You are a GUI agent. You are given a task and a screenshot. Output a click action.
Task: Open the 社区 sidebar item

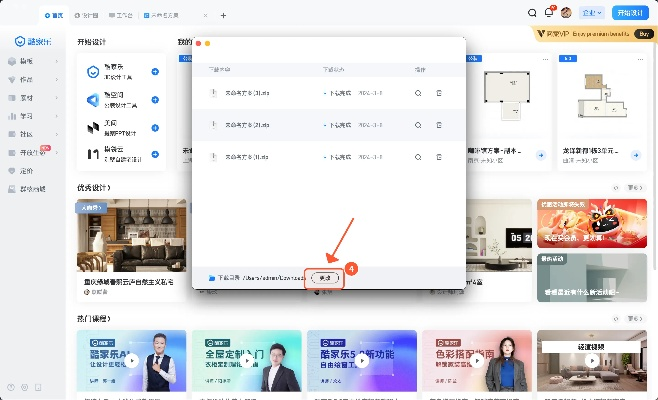pos(26,134)
